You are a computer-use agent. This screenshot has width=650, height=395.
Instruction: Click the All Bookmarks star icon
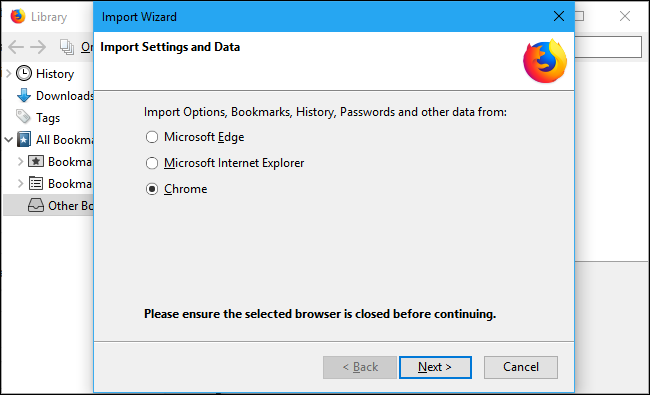coord(24,140)
